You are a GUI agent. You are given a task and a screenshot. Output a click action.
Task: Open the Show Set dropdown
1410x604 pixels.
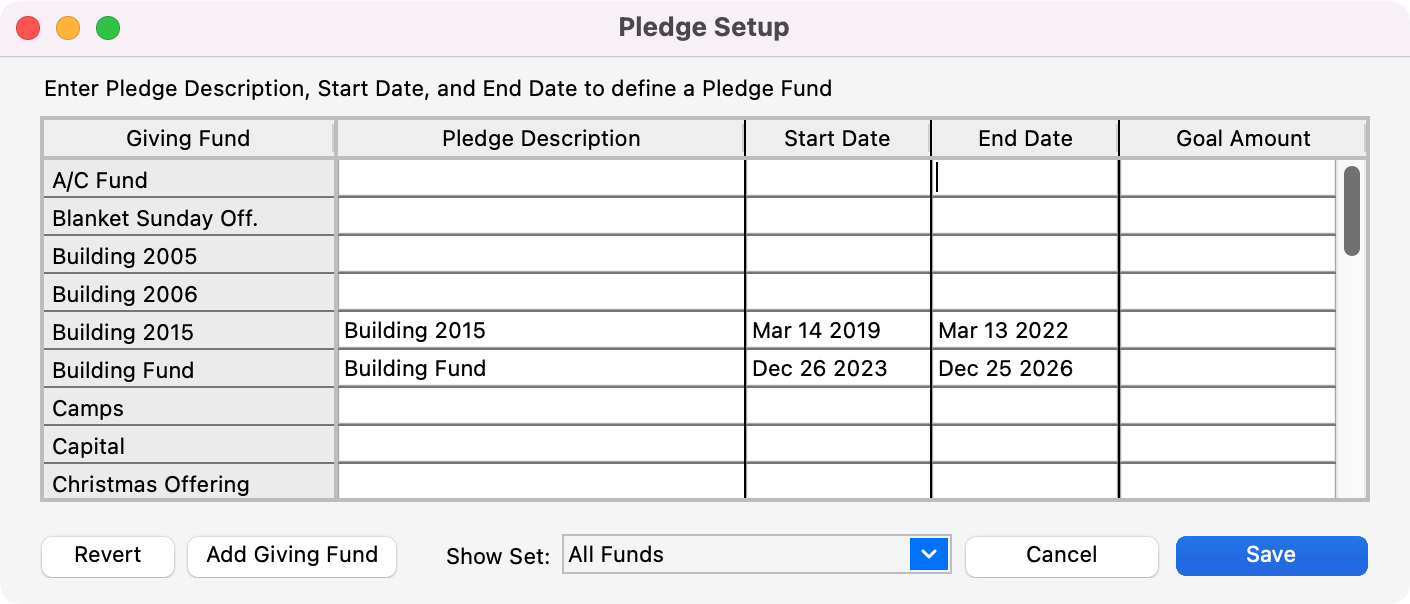(x=756, y=554)
